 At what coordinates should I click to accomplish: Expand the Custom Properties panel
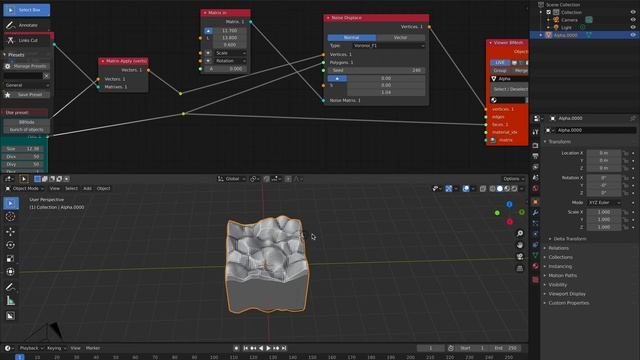[569, 303]
